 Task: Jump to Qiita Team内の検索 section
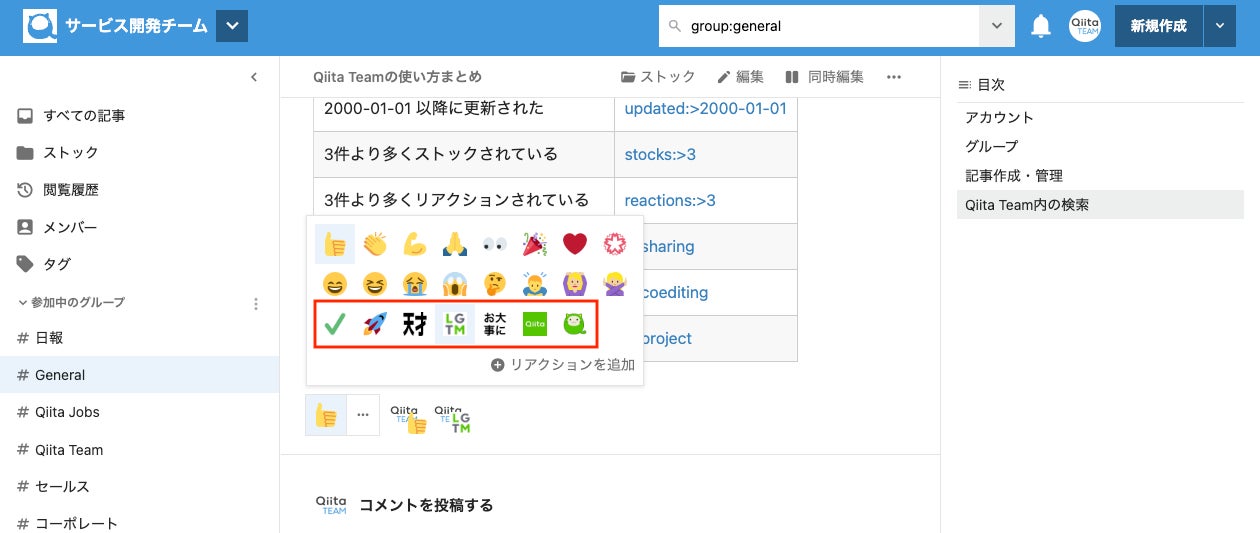coord(1100,205)
